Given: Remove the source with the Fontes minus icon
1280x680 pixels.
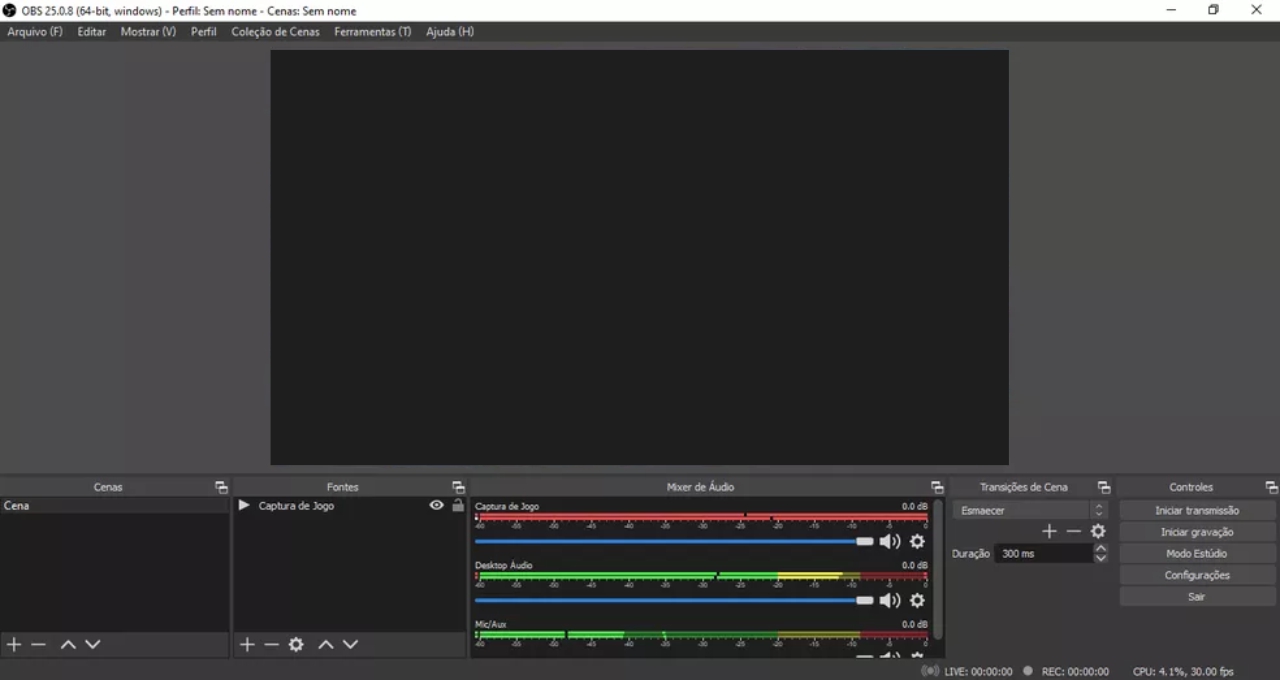Looking at the screenshot, I should point(271,644).
